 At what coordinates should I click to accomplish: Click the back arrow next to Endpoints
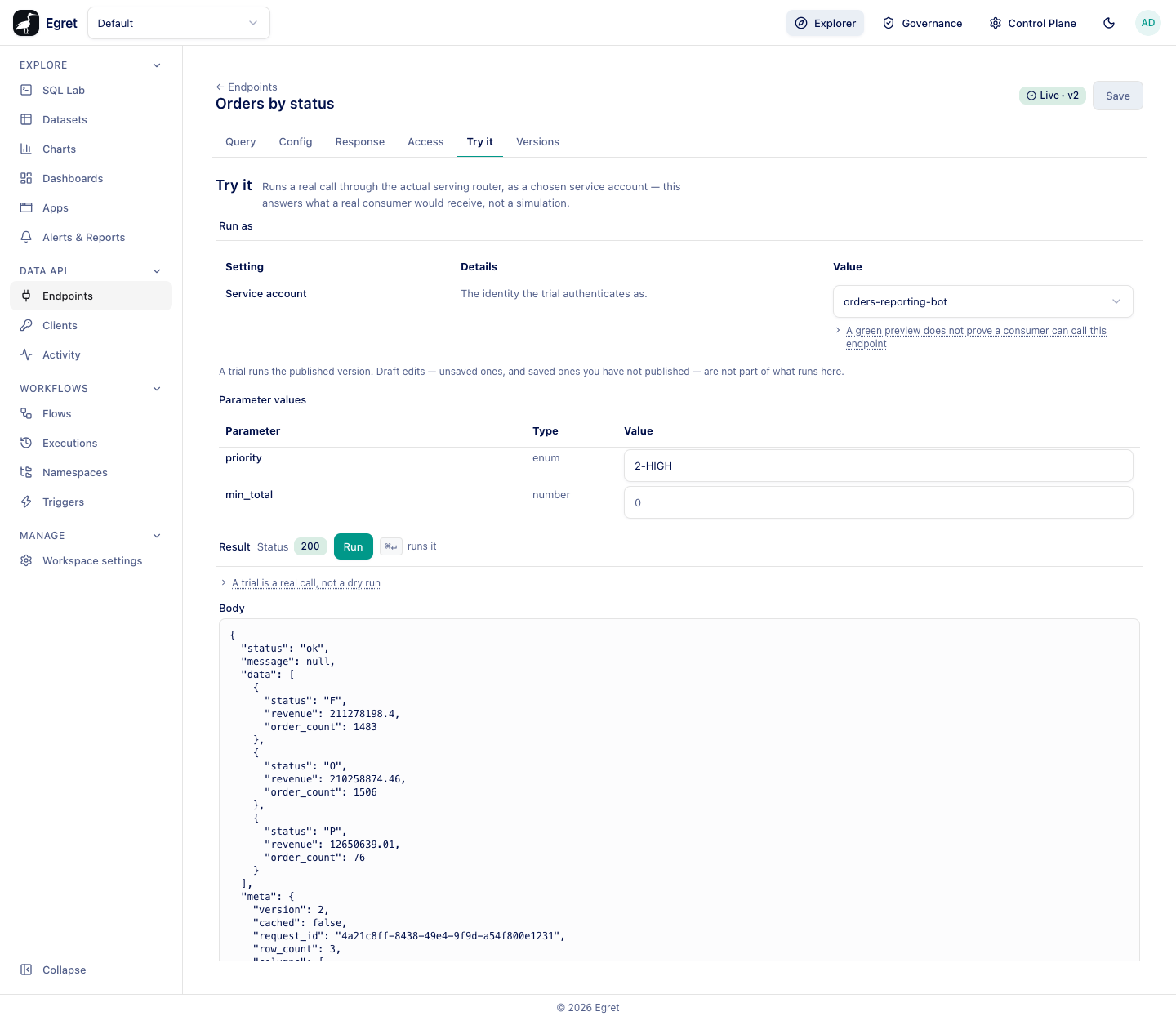(220, 87)
